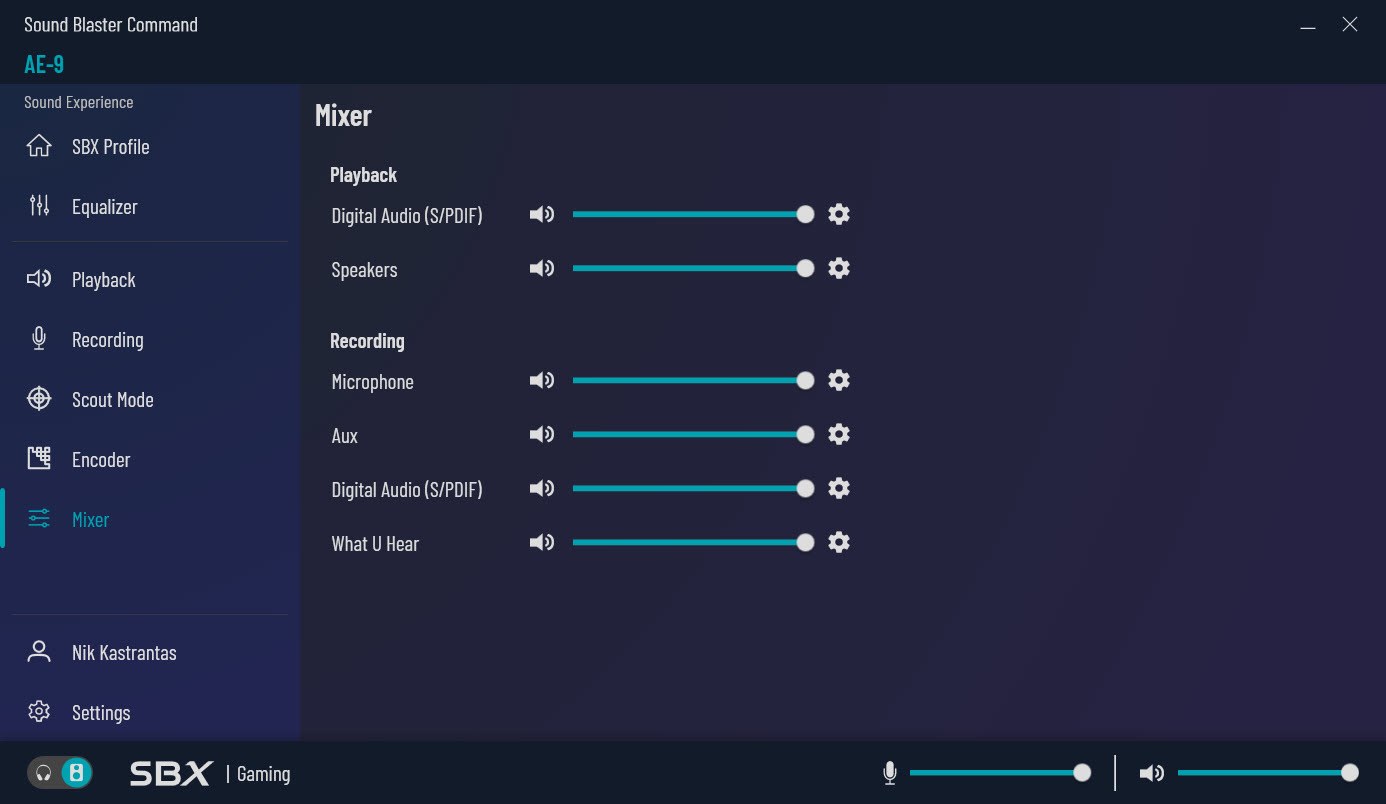Click the user profile icon
1386x804 pixels.
(x=39, y=652)
